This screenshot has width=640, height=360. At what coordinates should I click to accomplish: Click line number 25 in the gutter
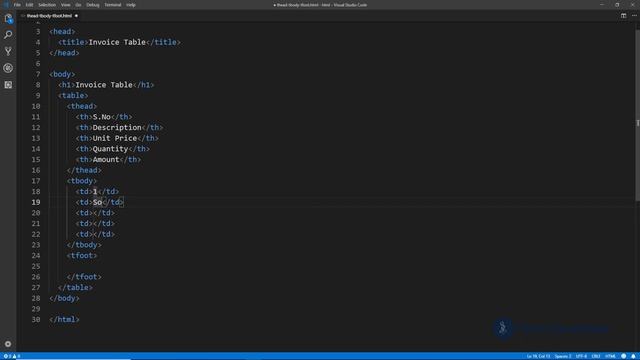(x=36, y=267)
